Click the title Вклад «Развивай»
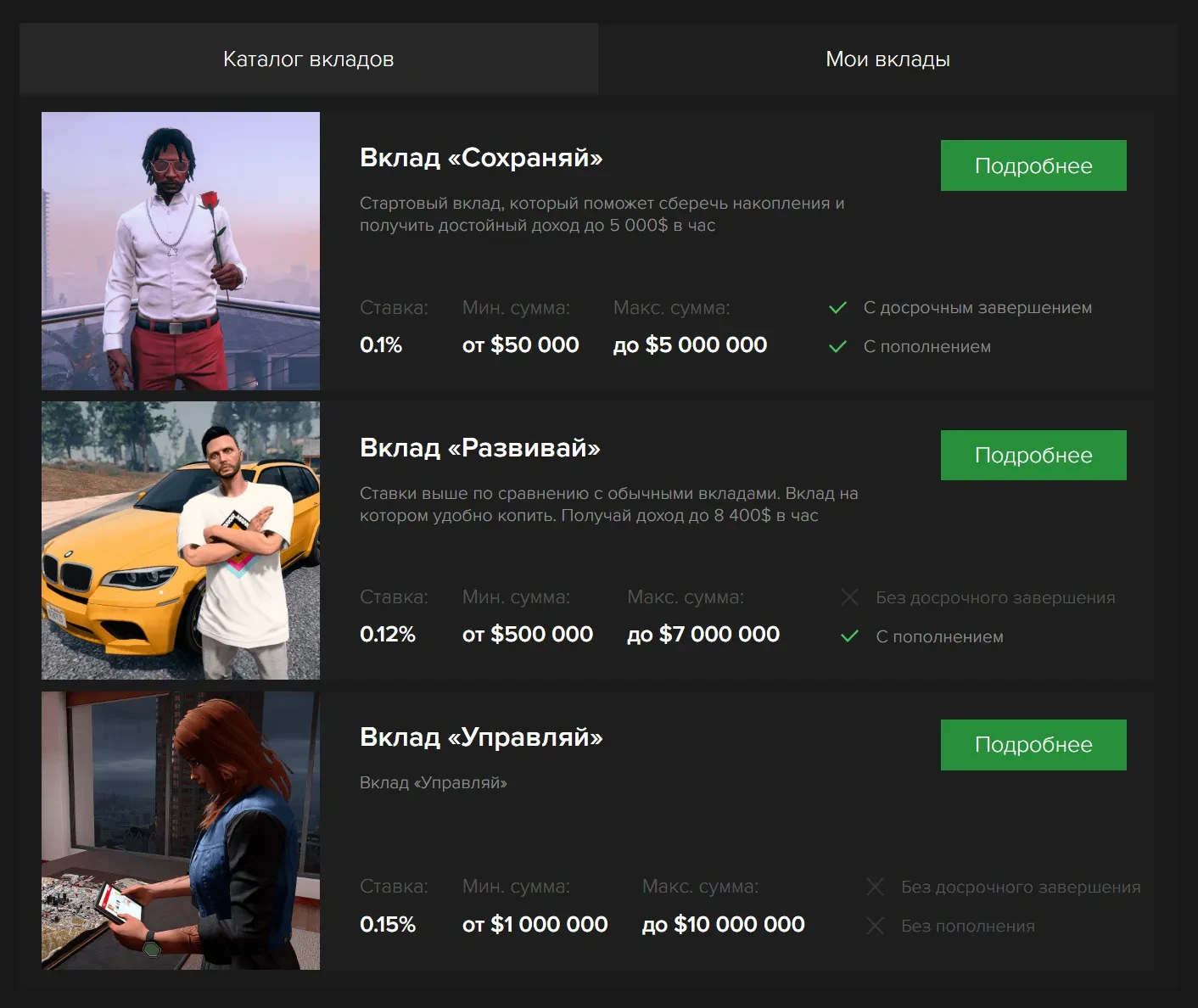The height and width of the screenshot is (1008, 1198). pos(480,447)
